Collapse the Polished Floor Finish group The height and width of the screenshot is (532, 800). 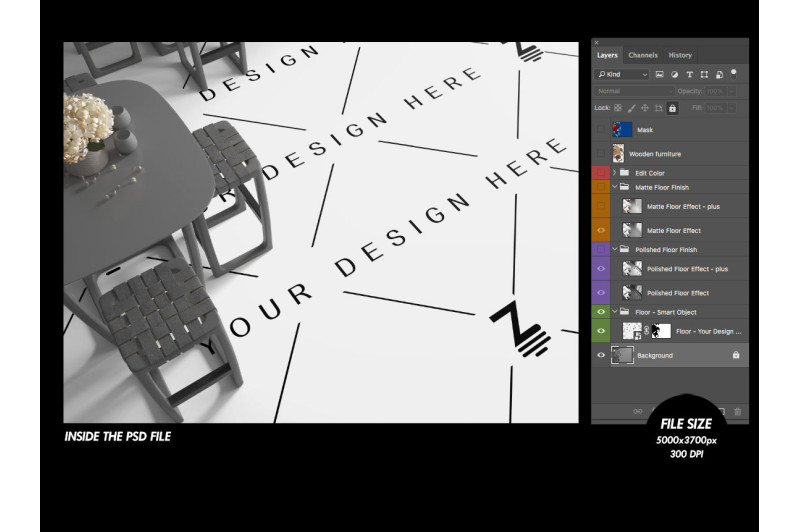click(x=615, y=249)
